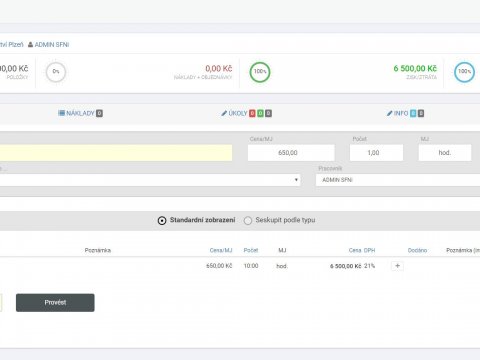Click the green 6 500,00 Kč profit total
The image size is (480, 360).
(415, 68)
